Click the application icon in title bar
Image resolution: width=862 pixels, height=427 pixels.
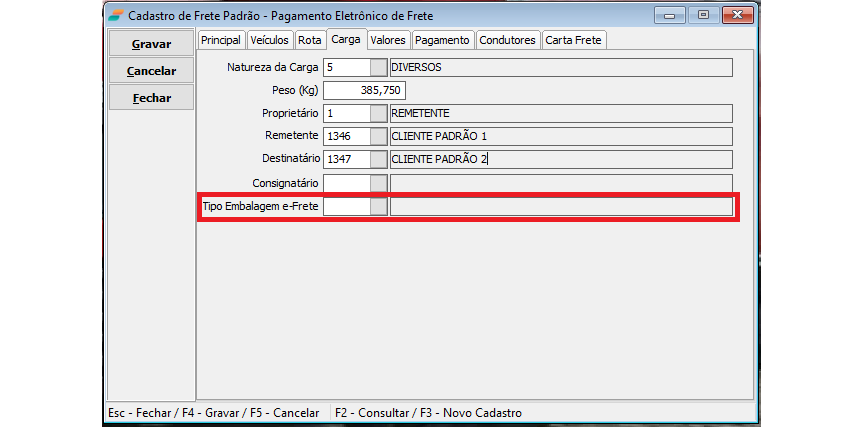[116, 15]
